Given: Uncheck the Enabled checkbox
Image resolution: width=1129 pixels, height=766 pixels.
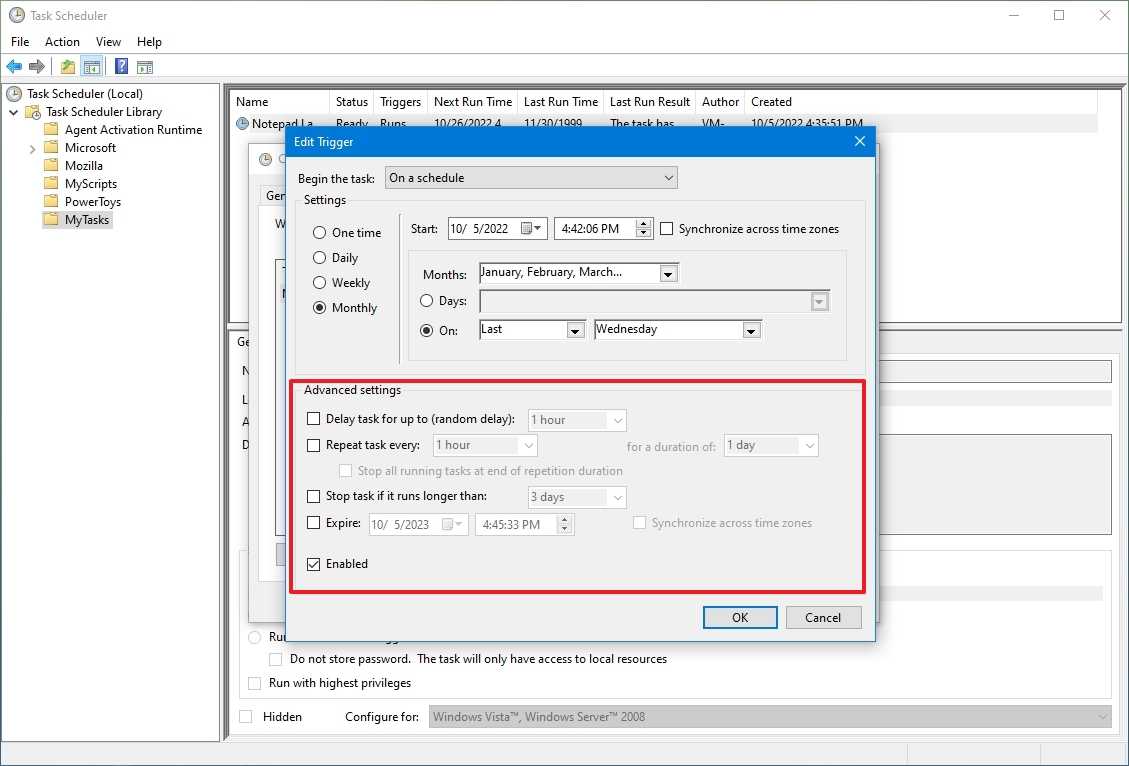Looking at the screenshot, I should pos(314,564).
